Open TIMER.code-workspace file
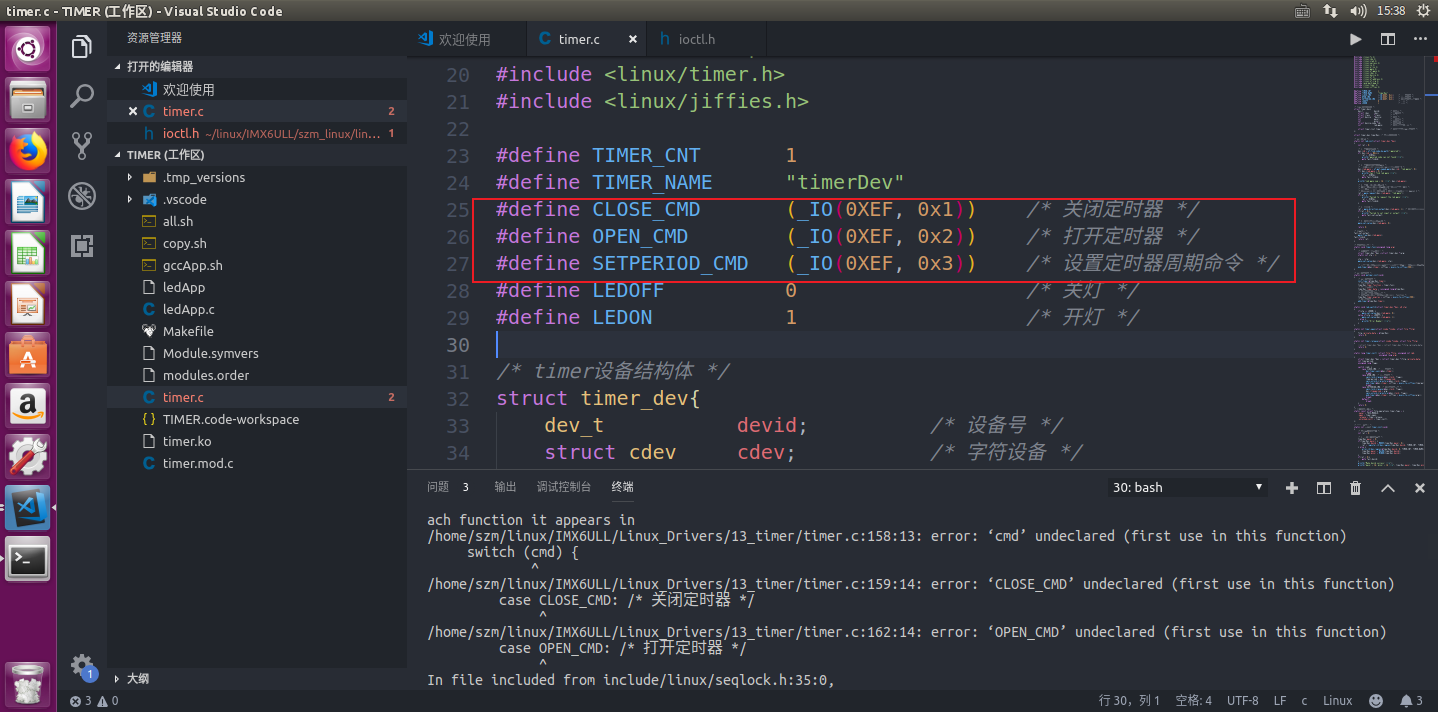Screen dimensions: 1438x712 pos(257,419)
